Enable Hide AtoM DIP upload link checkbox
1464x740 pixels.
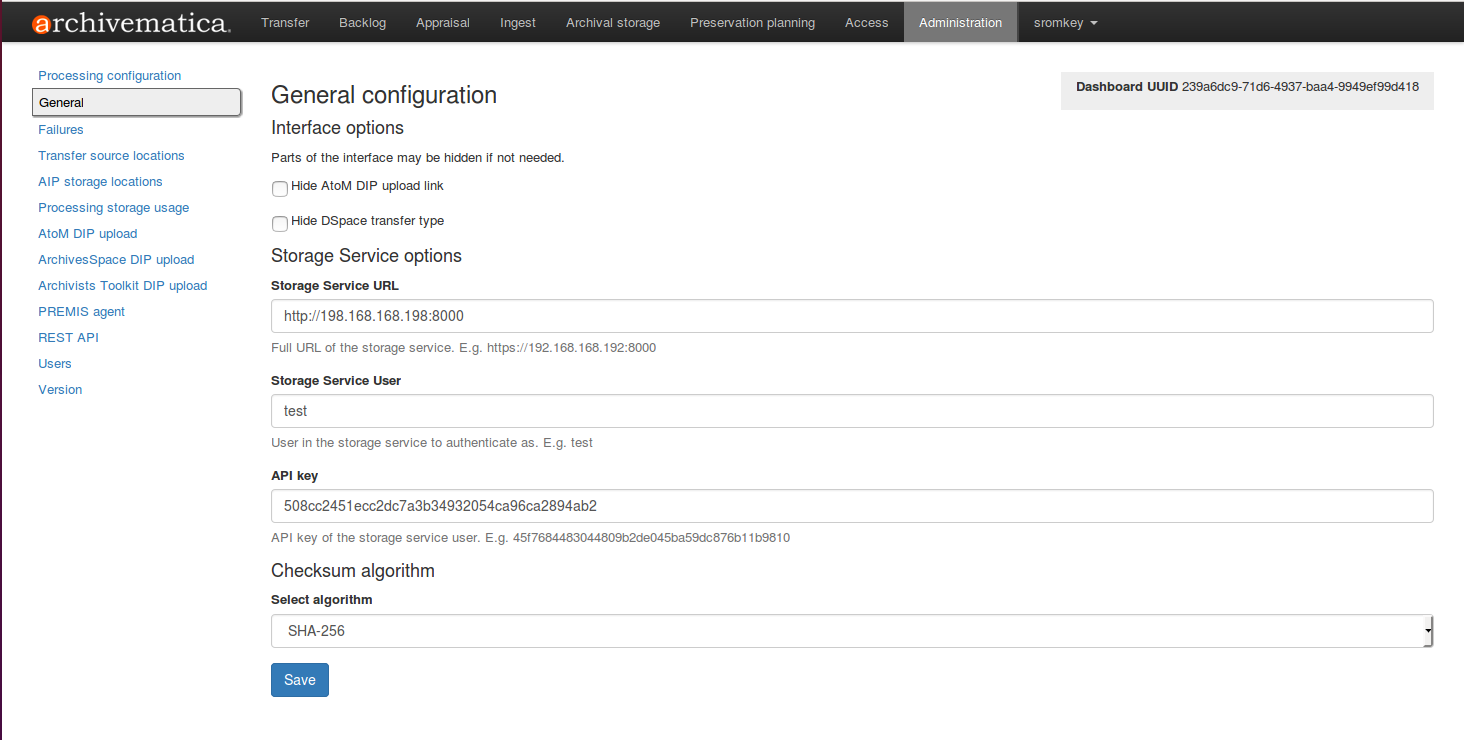click(x=280, y=189)
